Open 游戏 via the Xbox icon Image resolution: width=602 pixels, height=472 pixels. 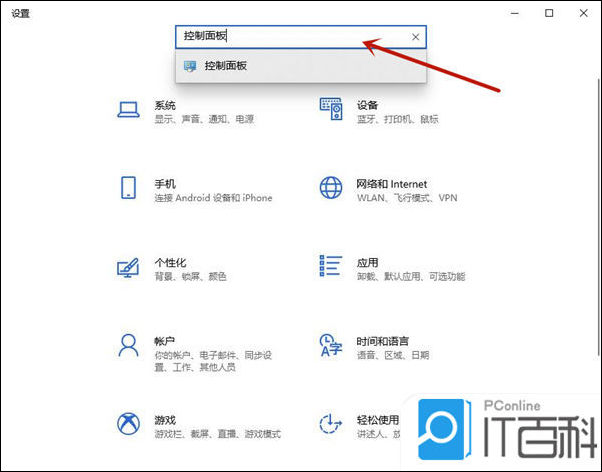(128, 425)
